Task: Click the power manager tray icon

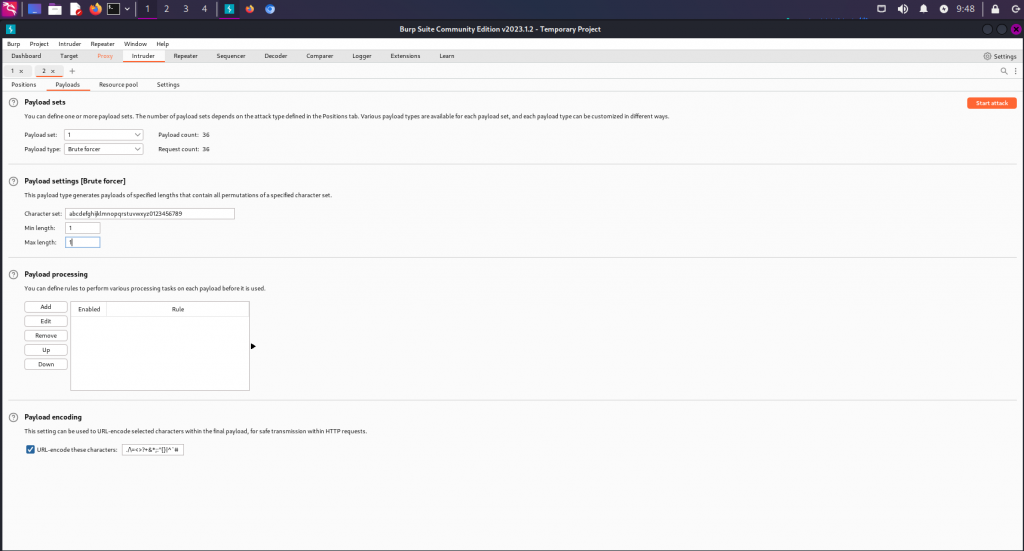Action: tap(944, 9)
